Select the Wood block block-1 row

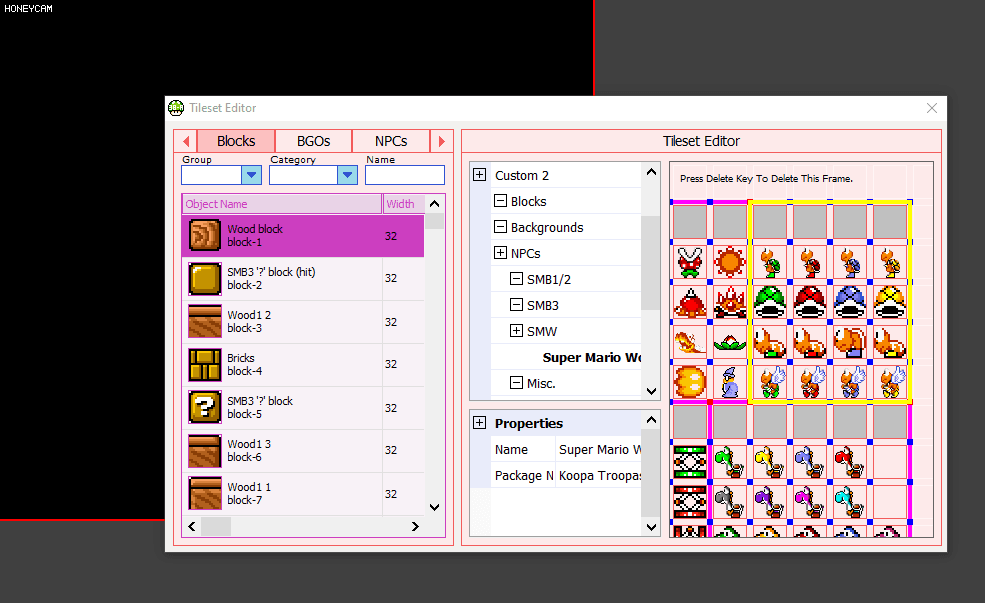pos(303,236)
